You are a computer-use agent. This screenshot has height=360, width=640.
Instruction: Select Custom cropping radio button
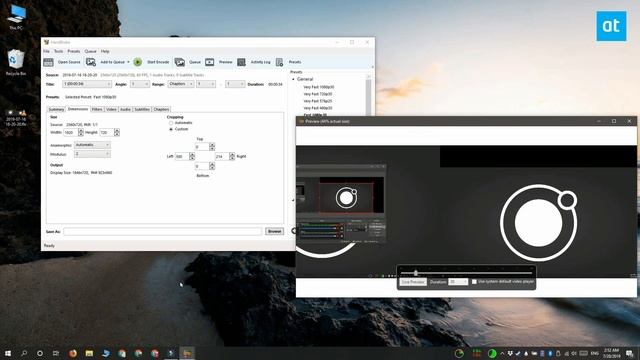[x=171, y=129]
